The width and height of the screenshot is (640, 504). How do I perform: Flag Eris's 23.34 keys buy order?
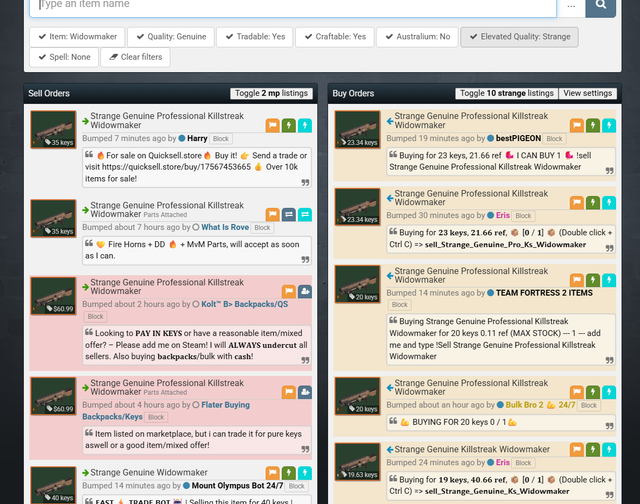[577, 202]
